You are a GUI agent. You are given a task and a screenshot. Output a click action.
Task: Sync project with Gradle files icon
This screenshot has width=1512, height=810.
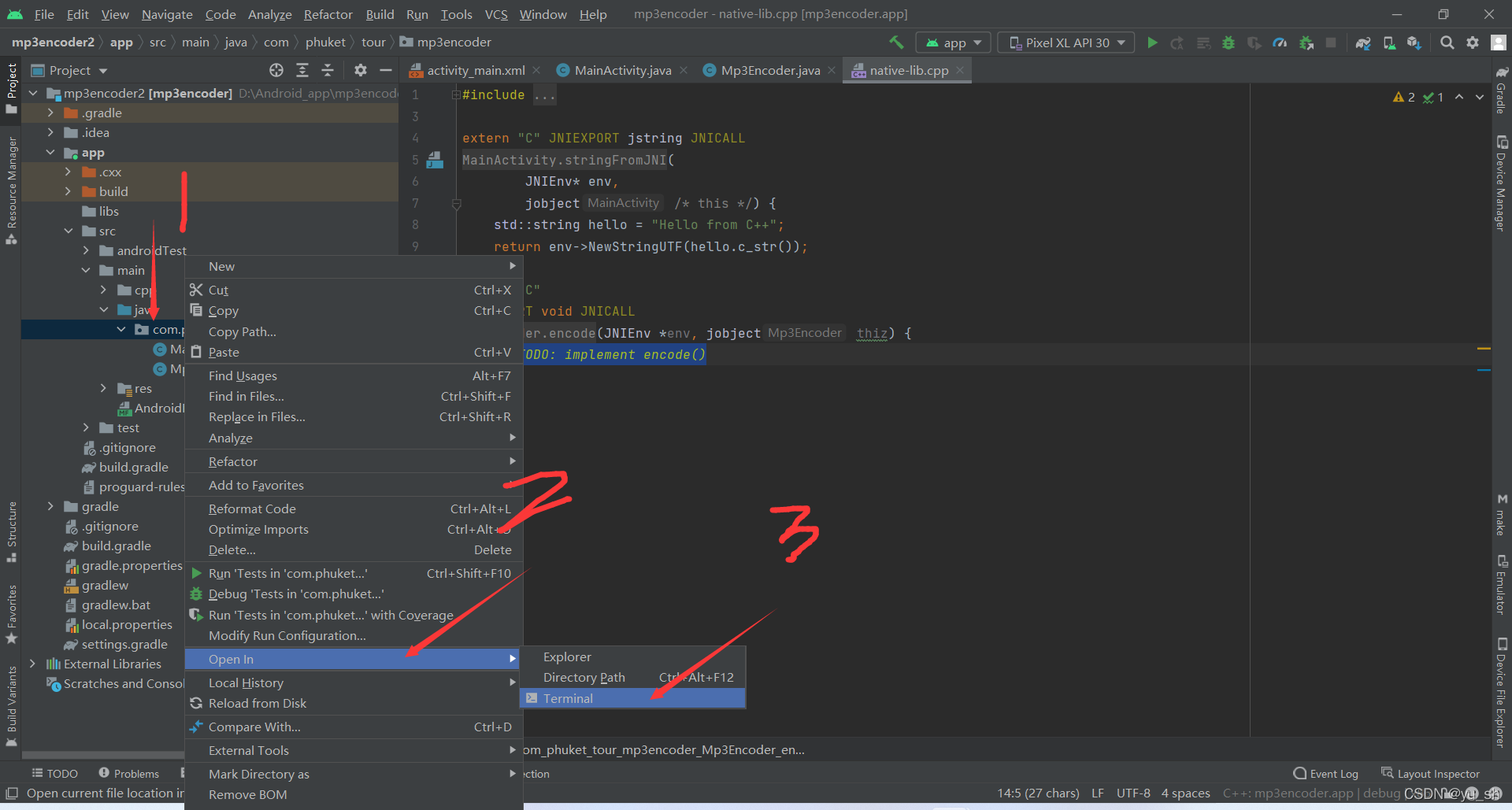tap(1363, 43)
